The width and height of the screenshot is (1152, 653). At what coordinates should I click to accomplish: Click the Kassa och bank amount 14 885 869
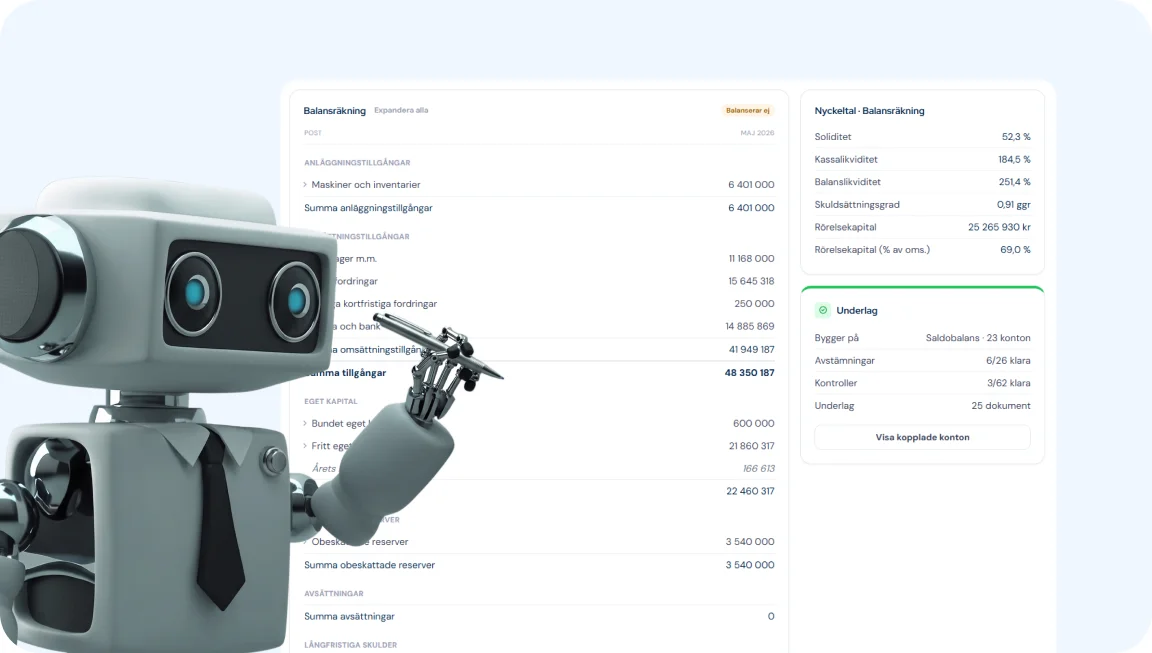click(x=749, y=326)
